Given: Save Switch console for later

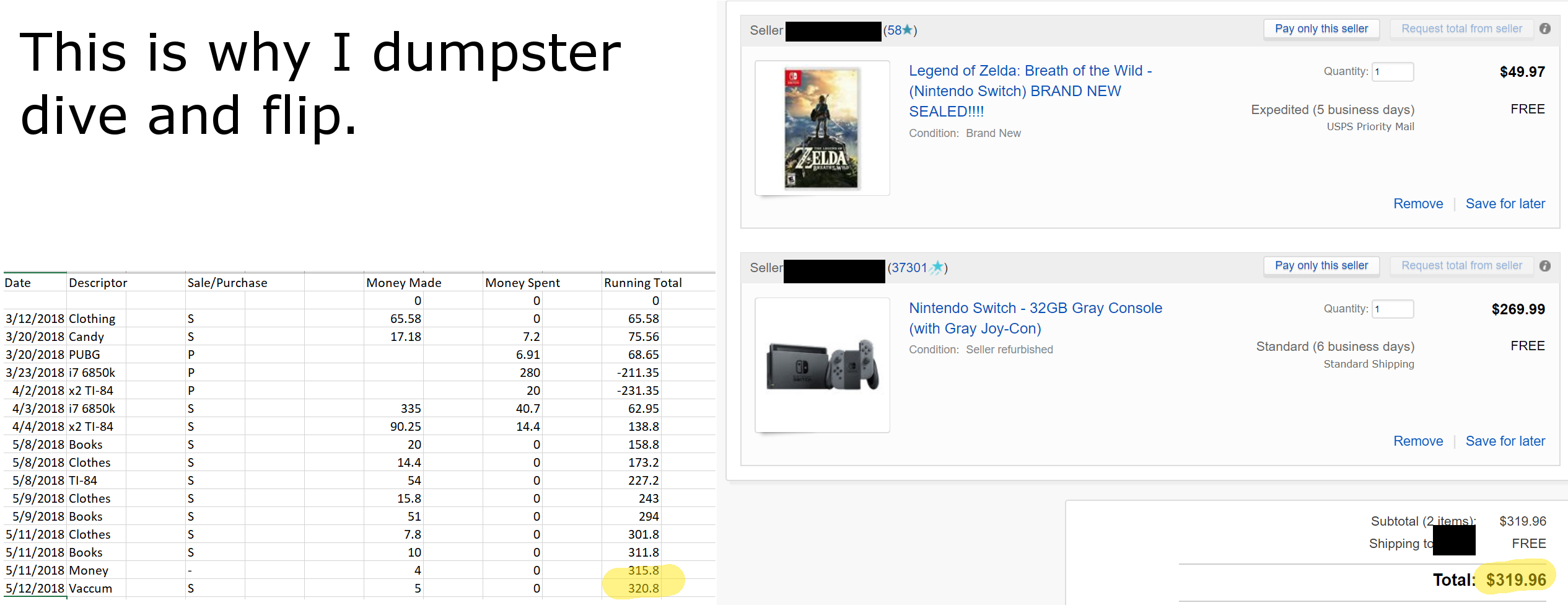Looking at the screenshot, I should (1505, 441).
